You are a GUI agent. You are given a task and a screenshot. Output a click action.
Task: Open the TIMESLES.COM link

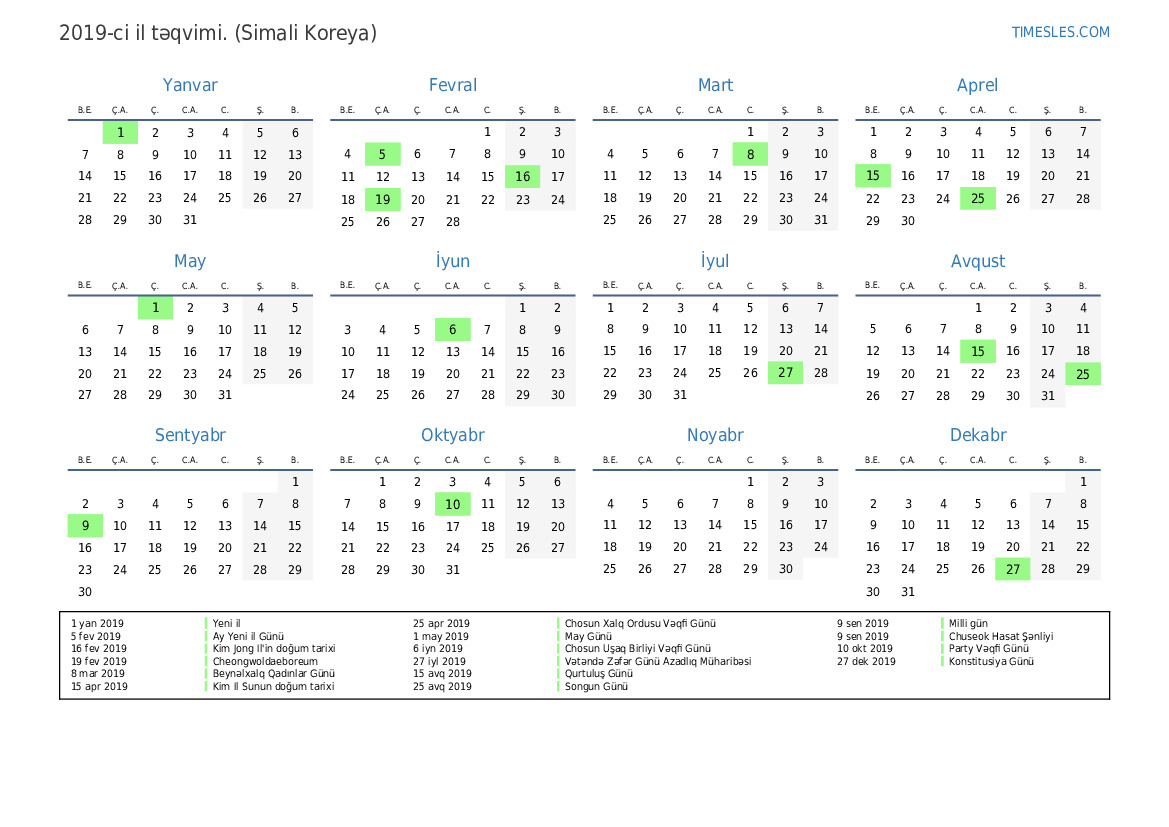point(1060,32)
